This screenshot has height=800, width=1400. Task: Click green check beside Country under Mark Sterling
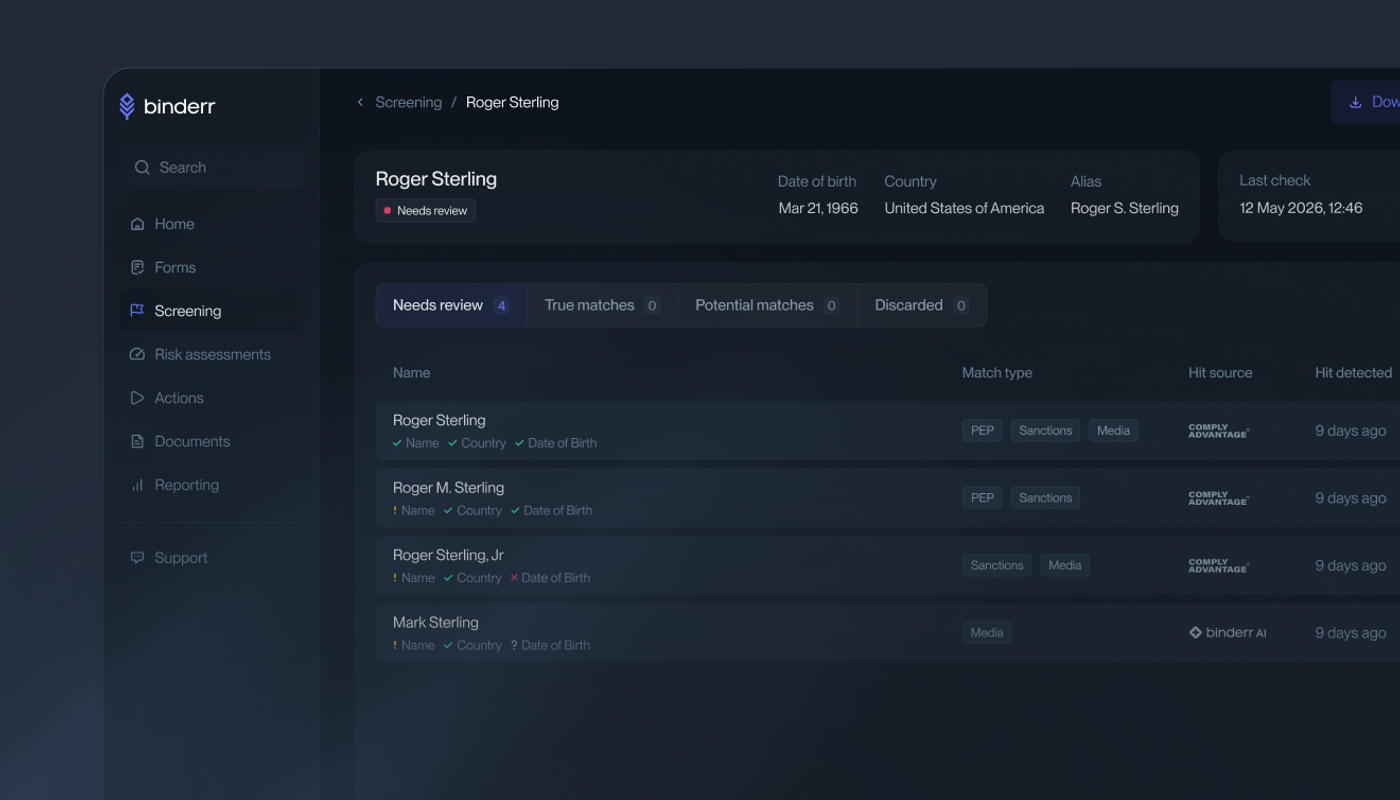coord(449,645)
